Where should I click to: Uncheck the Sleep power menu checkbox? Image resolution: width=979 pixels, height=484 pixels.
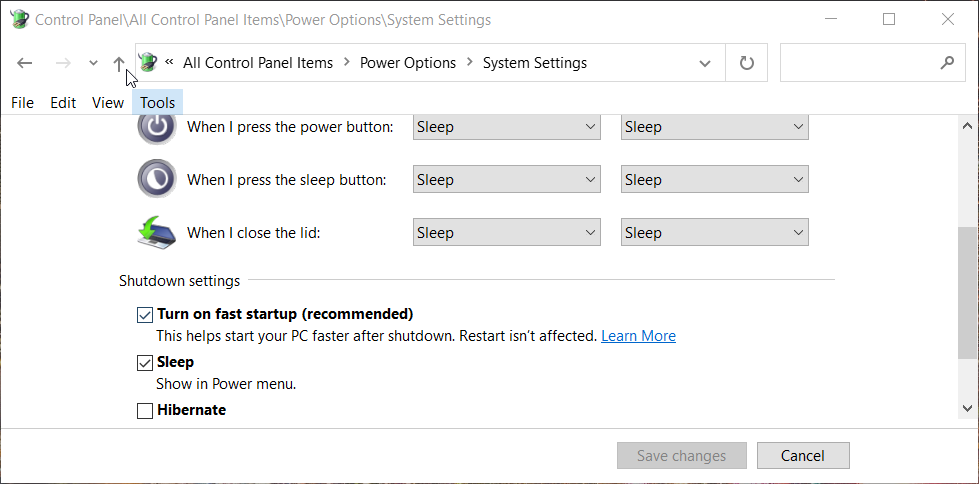coord(145,363)
